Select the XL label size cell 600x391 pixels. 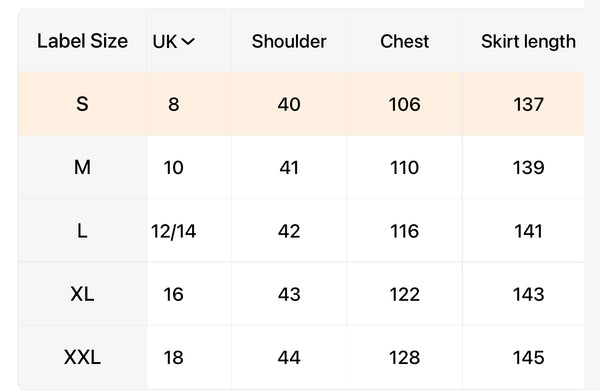pyautogui.click(x=82, y=294)
